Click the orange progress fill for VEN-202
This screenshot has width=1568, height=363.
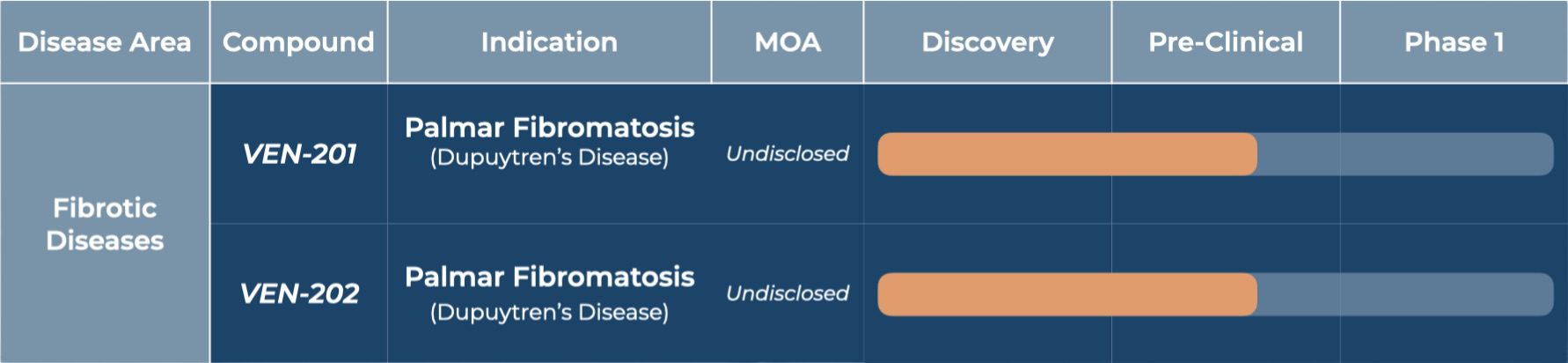tap(1066, 294)
